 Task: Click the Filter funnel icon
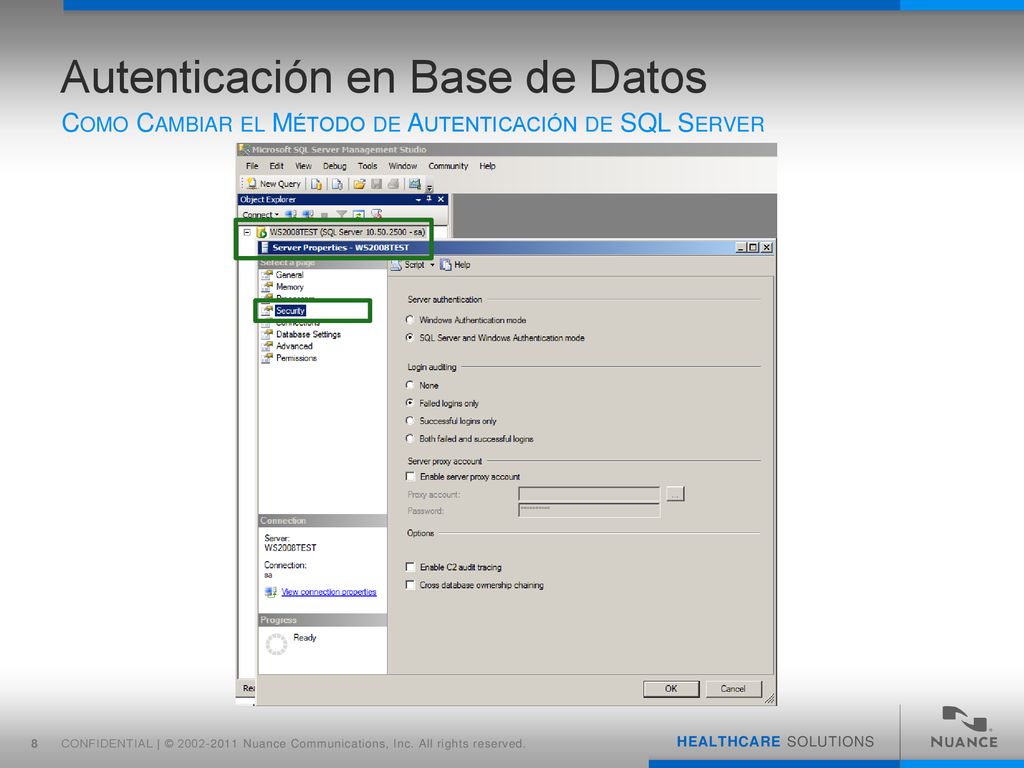click(x=342, y=214)
